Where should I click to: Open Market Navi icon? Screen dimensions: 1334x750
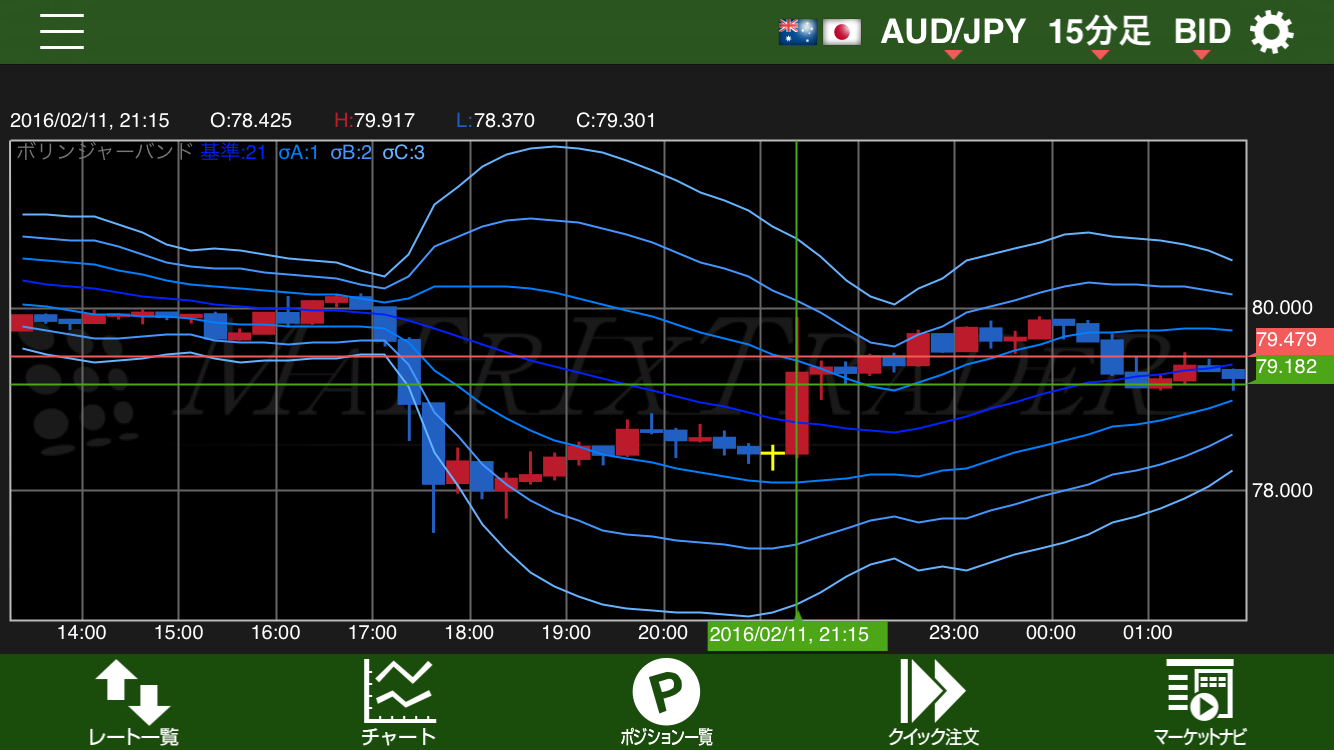[x=1199, y=691]
